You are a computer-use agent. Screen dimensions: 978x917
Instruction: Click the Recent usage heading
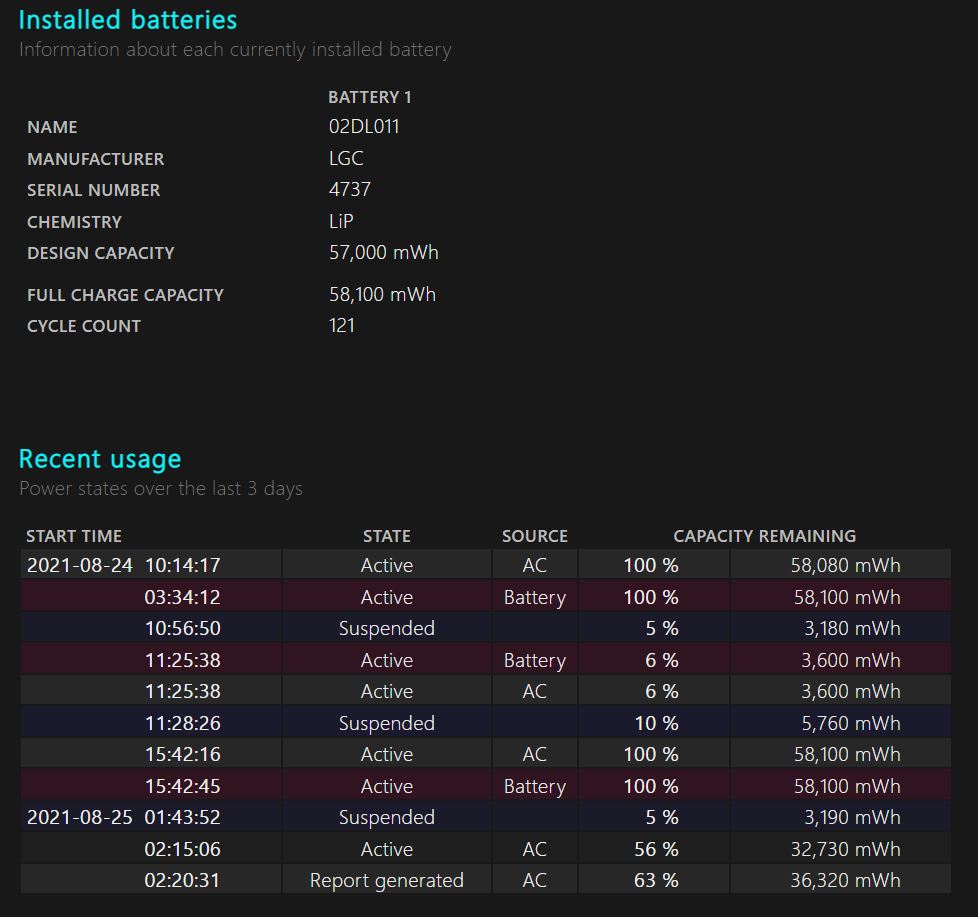100,459
